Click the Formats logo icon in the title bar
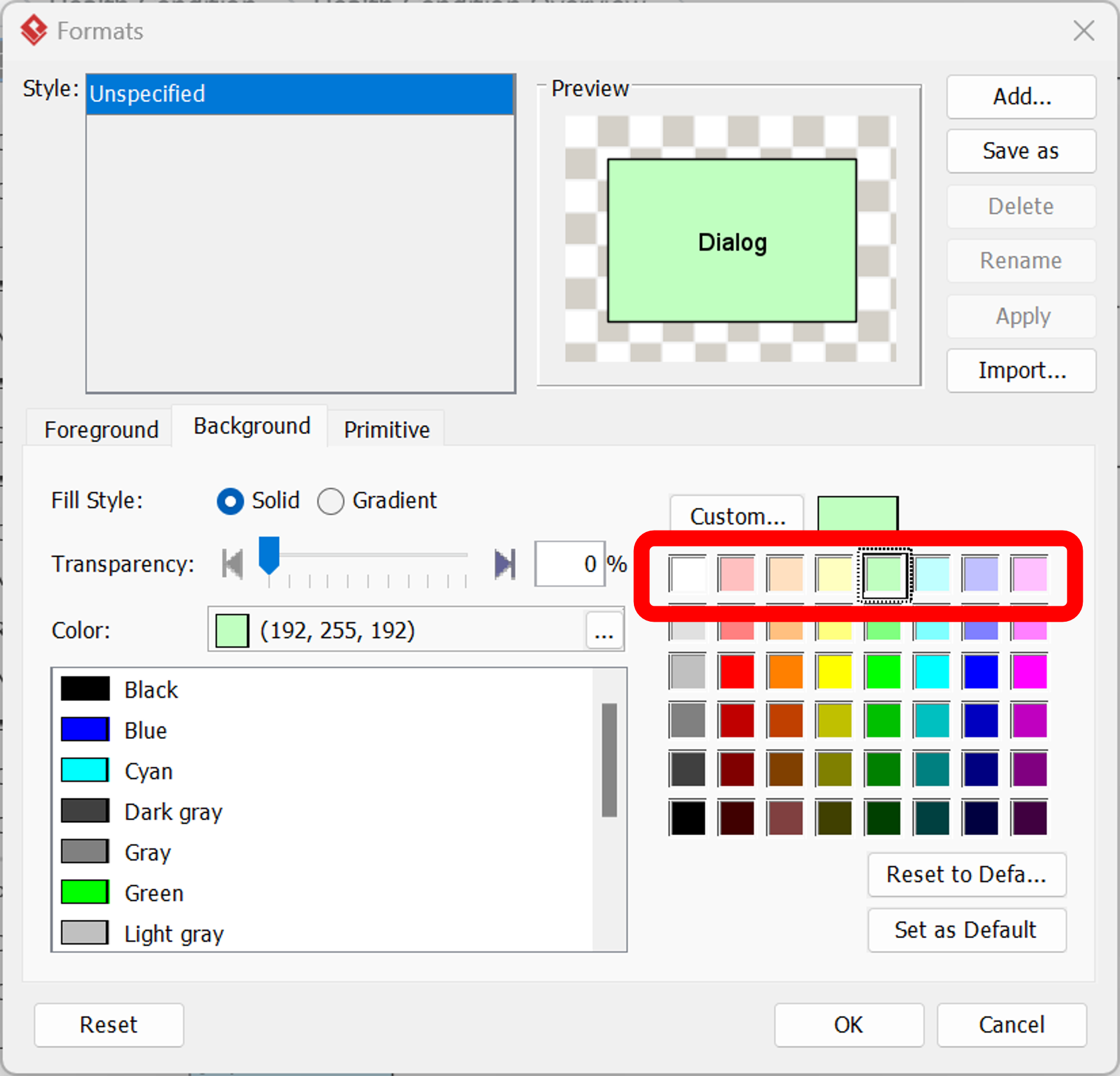Viewport: 1120px width, 1076px height. [34, 30]
